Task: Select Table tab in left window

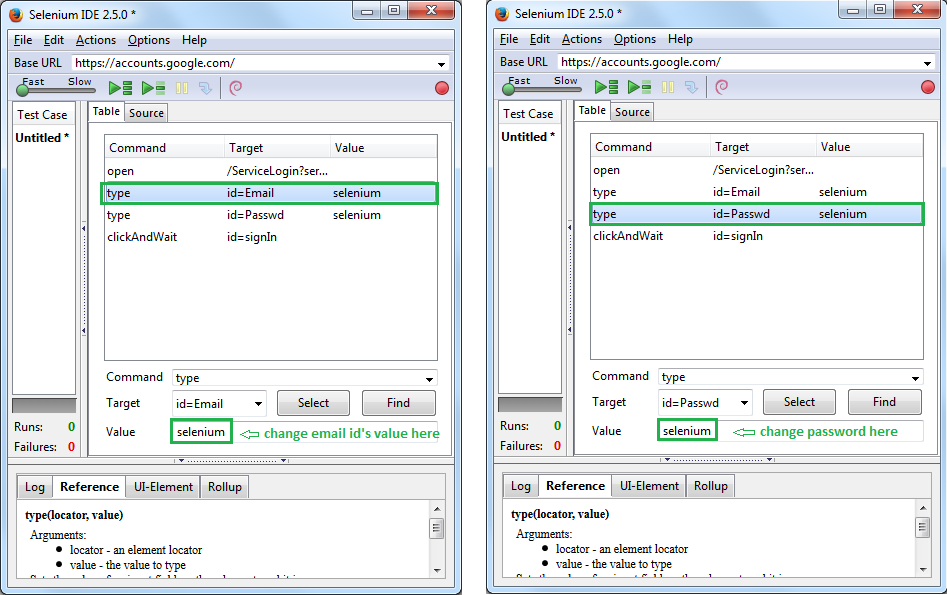Action: tap(106, 112)
